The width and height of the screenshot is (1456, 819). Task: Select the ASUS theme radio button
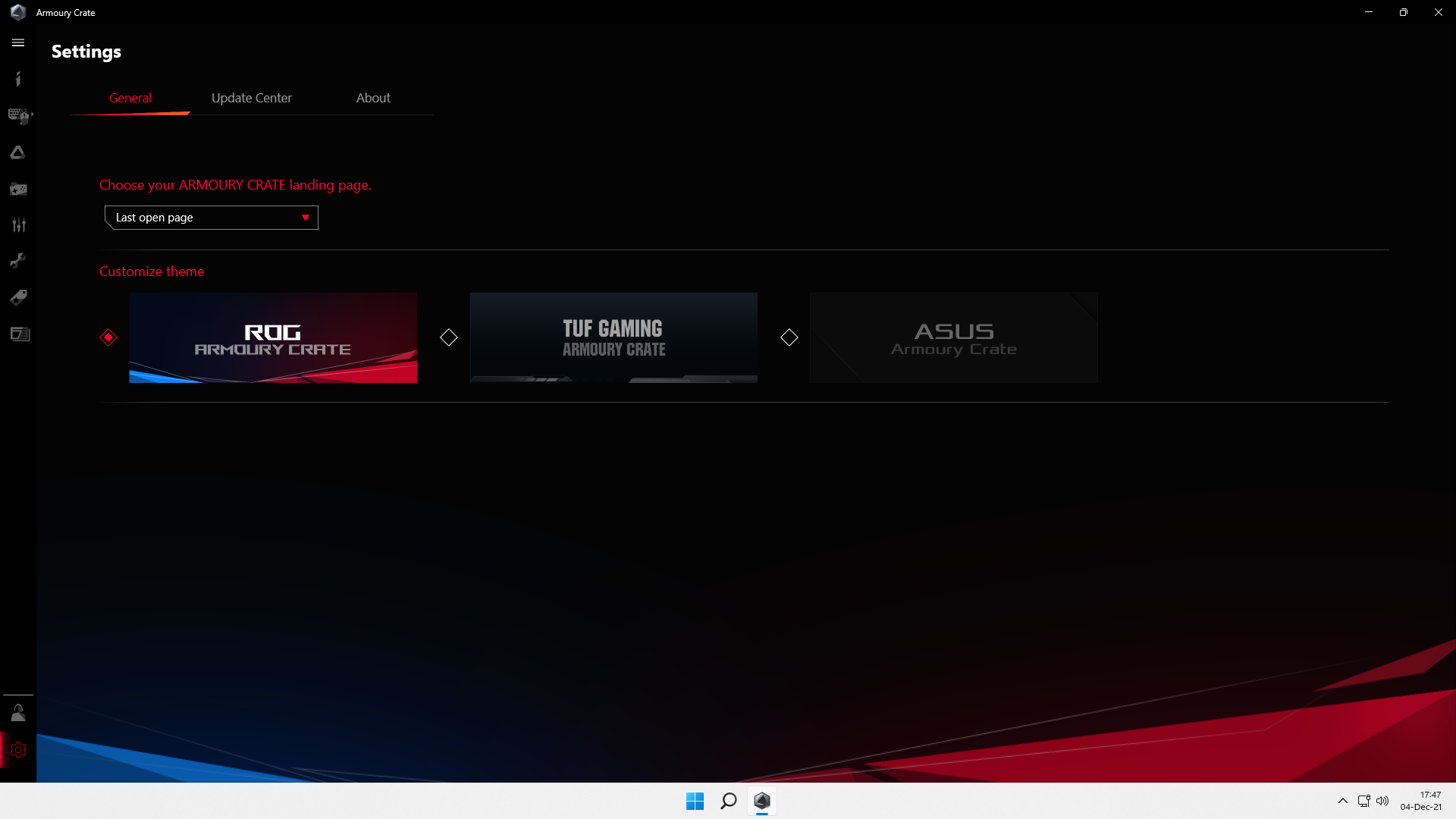(x=789, y=337)
